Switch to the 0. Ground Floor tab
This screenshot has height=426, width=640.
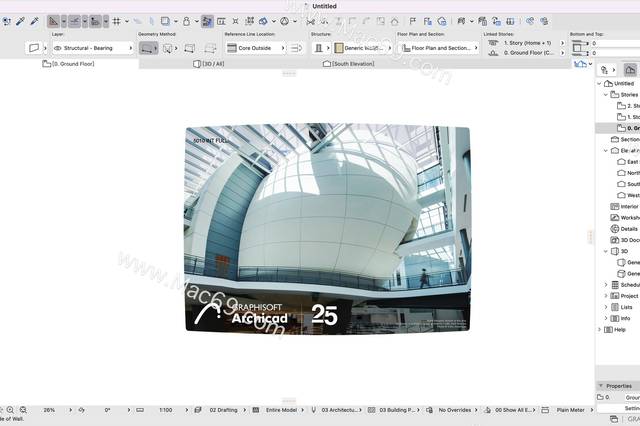(x=69, y=64)
